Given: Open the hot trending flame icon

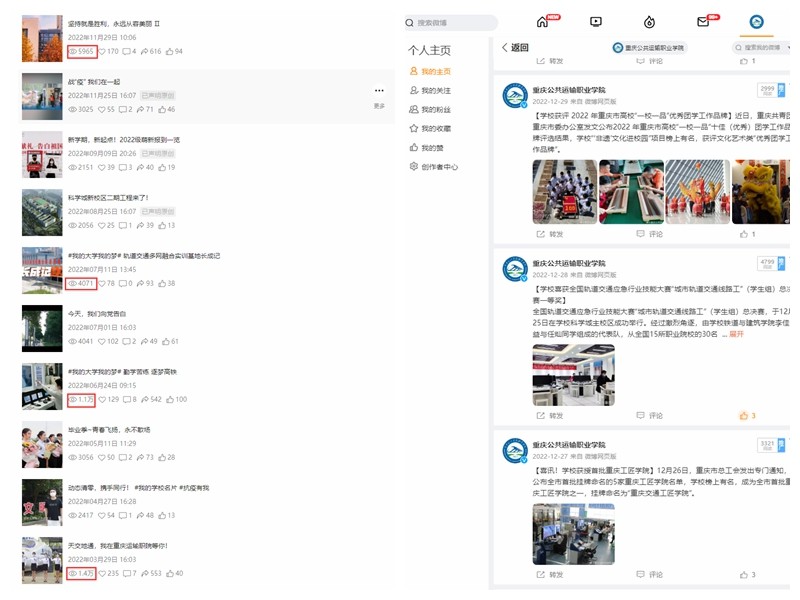Looking at the screenshot, I should 649,22.
